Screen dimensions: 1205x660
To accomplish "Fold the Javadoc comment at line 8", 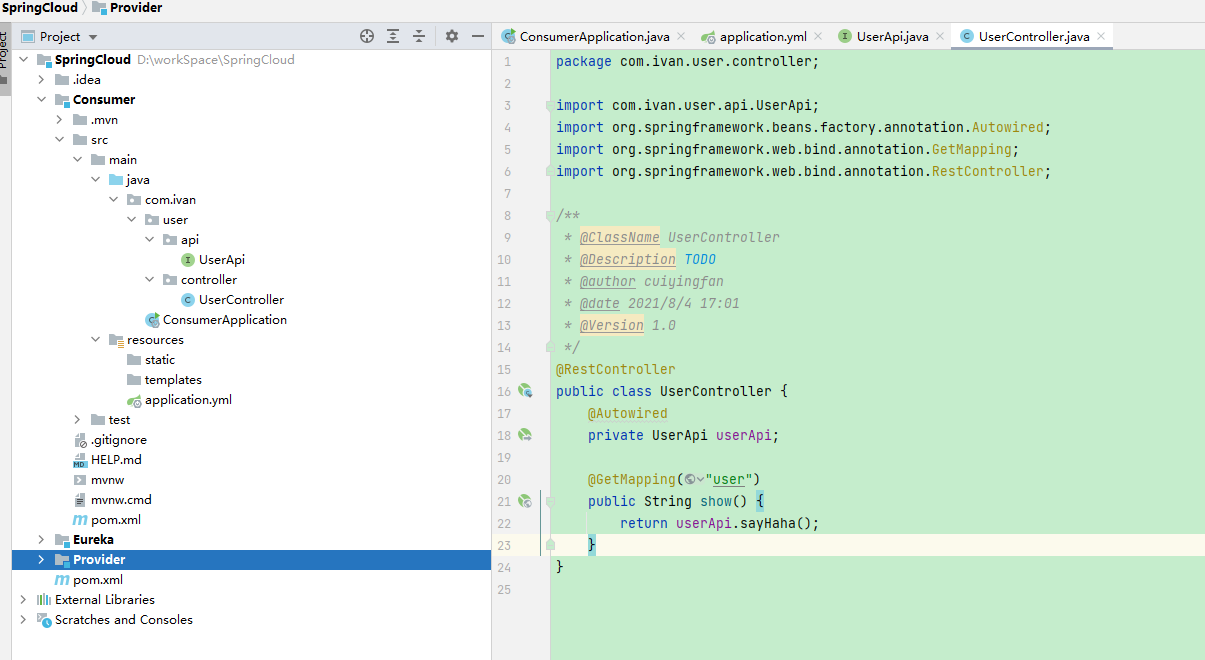I will (x=549, y=215).
